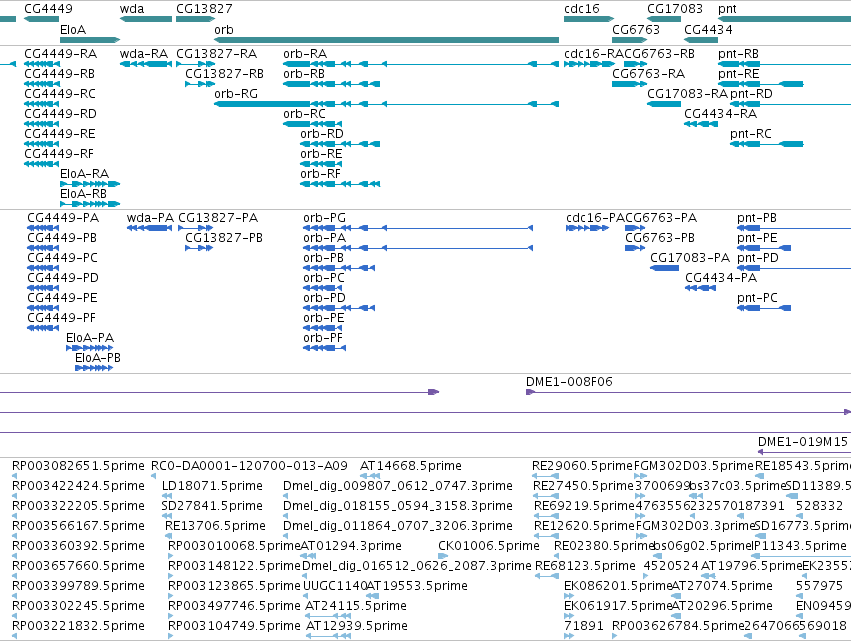Click the CG4434-PA protein coding glyph
851x641 pixels.
(x=701, y=288)
